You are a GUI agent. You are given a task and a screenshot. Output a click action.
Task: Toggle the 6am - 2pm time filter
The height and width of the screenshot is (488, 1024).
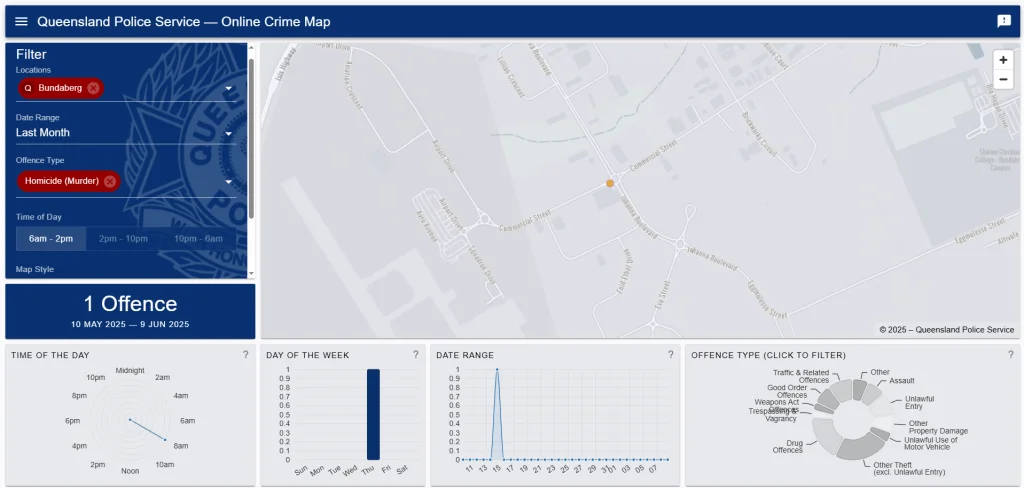pyautogui.click(x=51, y=238)
